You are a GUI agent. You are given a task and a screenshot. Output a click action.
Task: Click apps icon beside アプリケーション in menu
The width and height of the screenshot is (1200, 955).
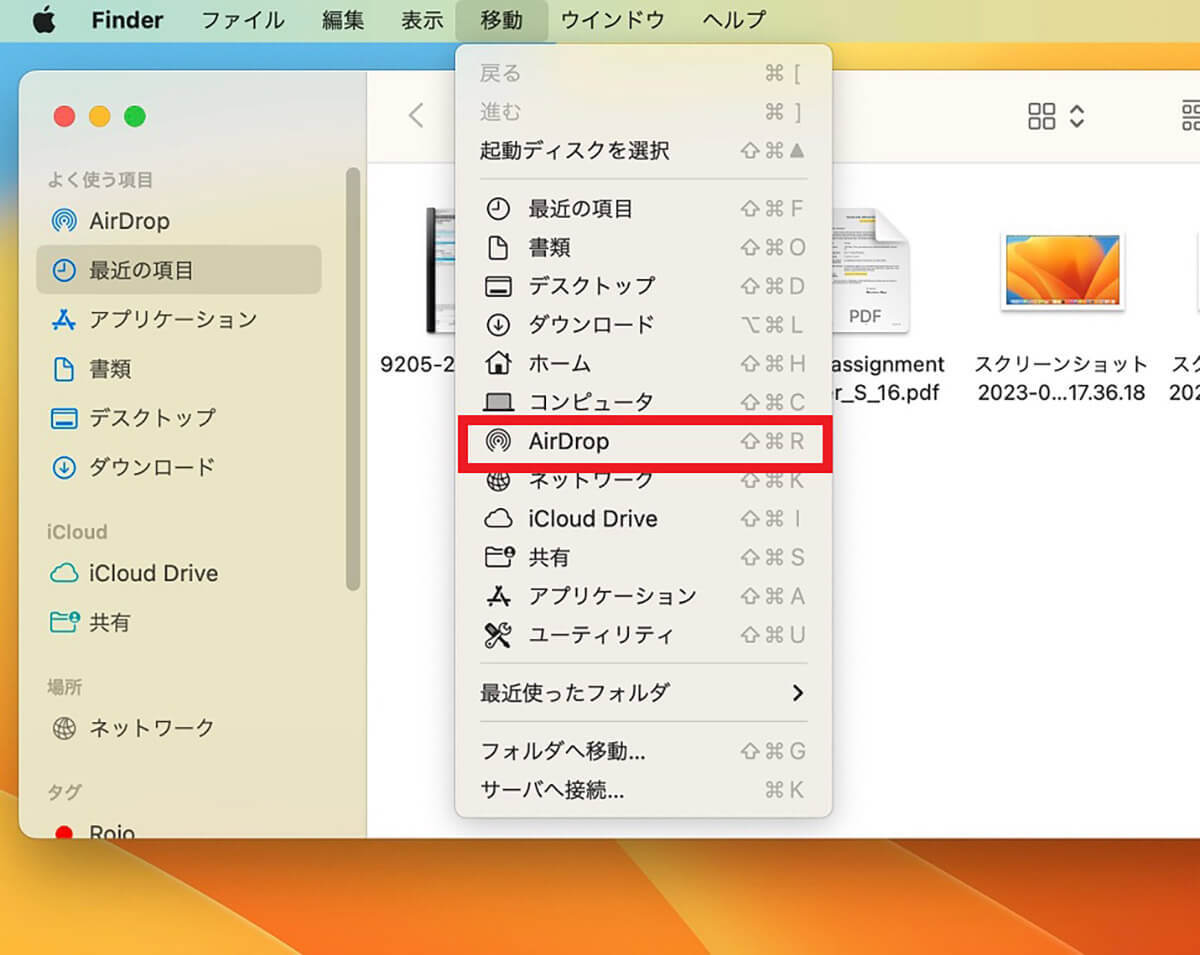point(498,596)
